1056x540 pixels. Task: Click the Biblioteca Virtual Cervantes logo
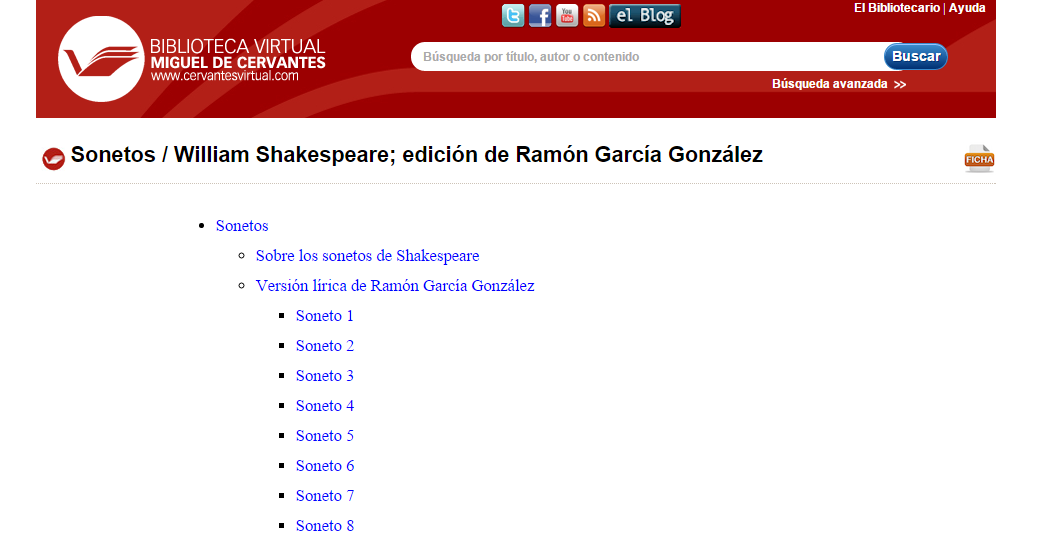tap(192, 59)
